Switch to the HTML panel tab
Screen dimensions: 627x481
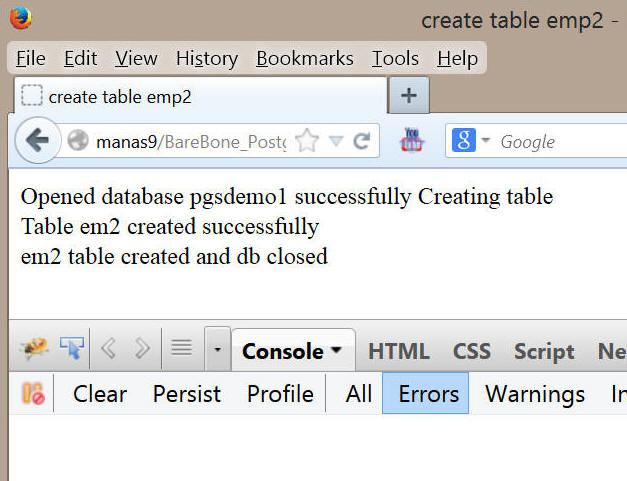[x=398, y=351]
